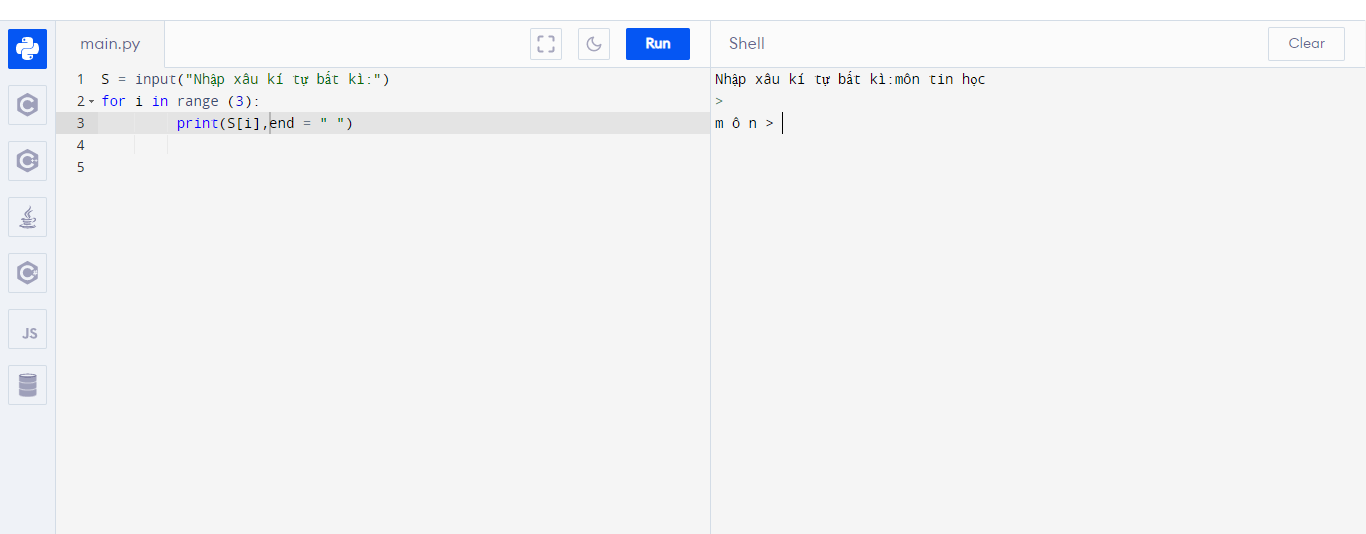1366x534 pixels.
Task: Open the JavaScript (JS) editor
Action: pos(27,329)
